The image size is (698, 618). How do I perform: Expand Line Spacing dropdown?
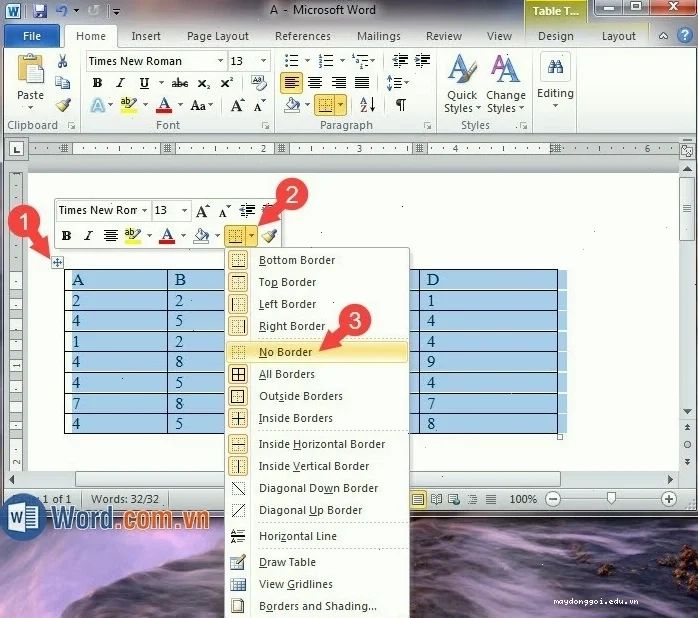point(397,83)
